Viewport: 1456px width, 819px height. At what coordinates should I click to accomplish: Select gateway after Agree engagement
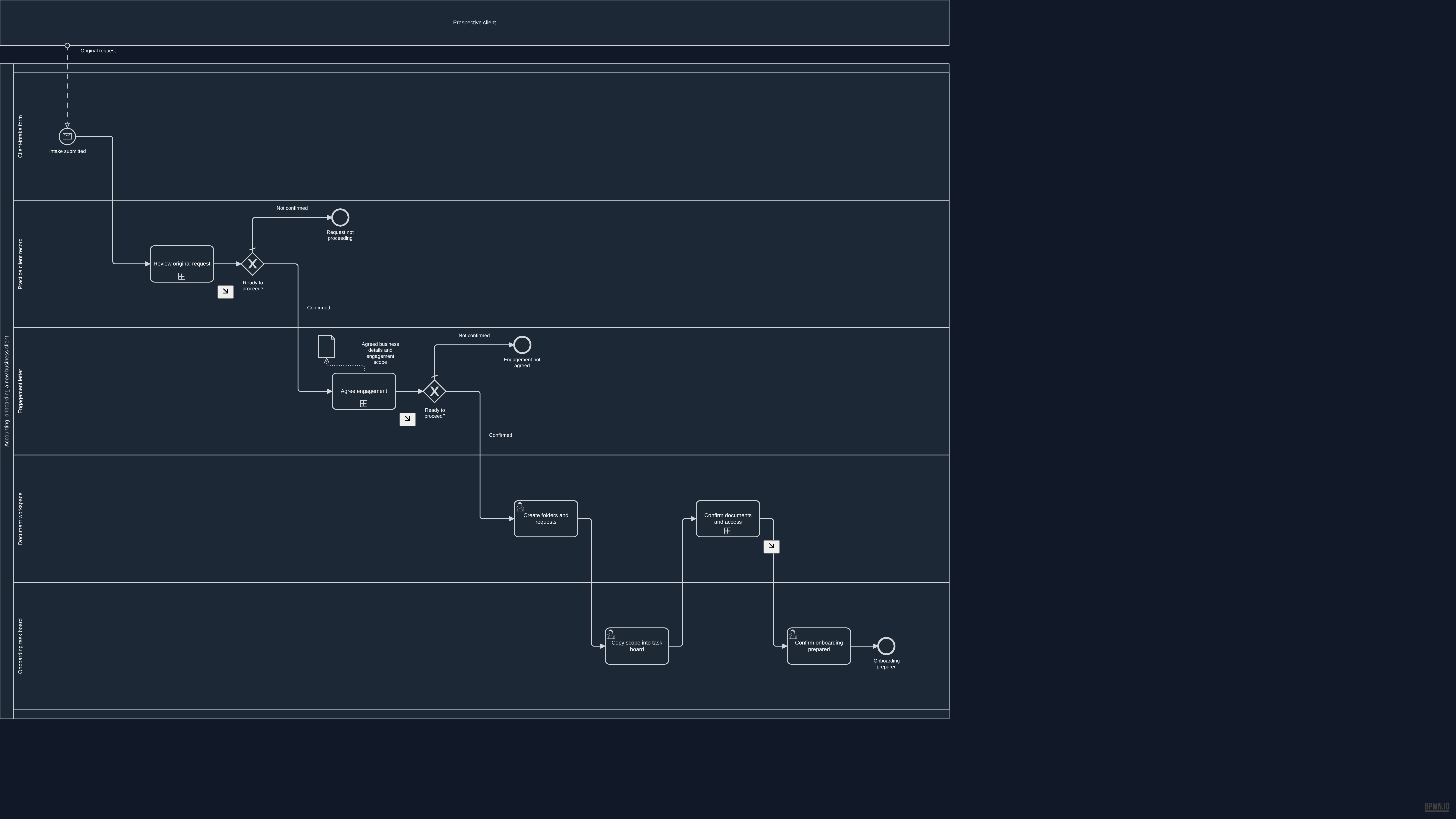tap(435, 391)
